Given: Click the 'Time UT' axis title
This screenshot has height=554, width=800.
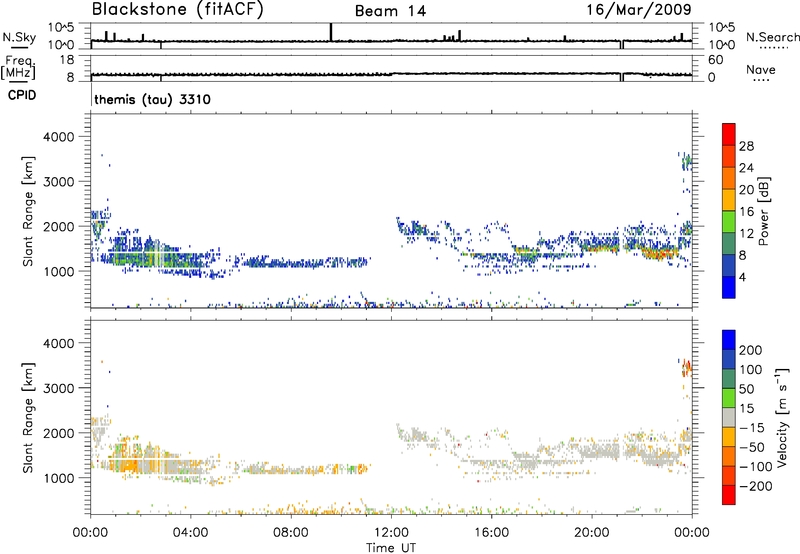Looking at the screenshot, I should [391, 548].
